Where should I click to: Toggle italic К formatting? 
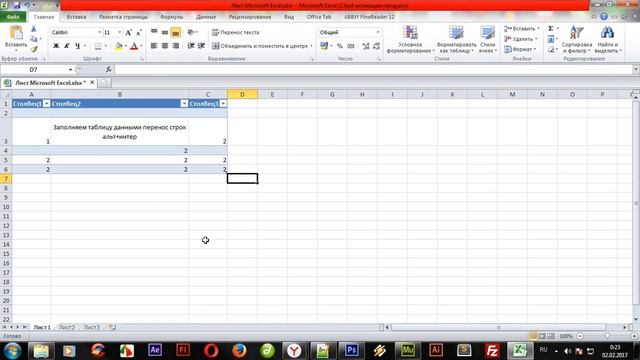67,46
